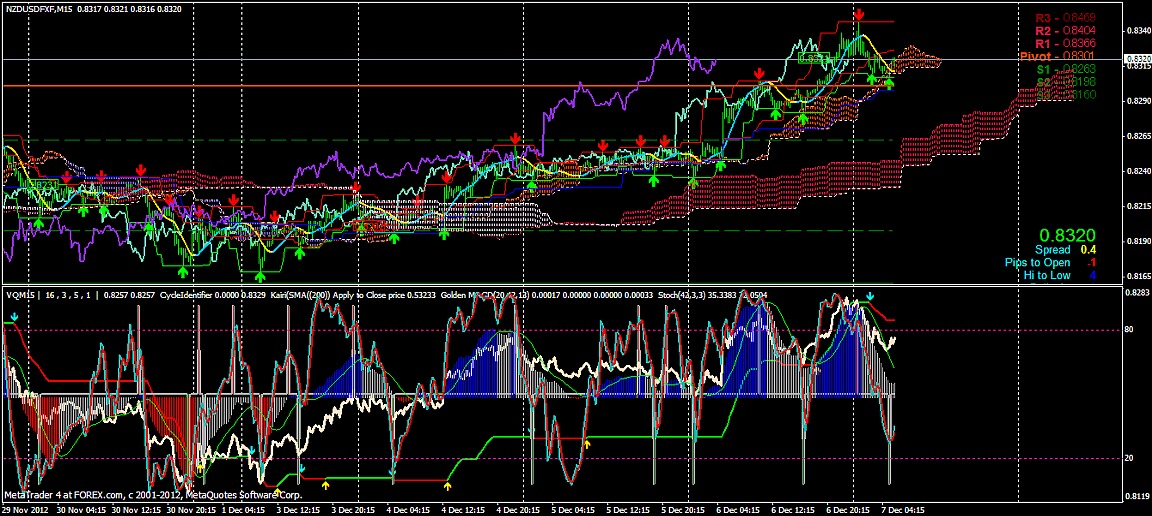Viewport: 1152px width, 516px height.
Task: Click the rightmost green buy arrow on price chart
Action: (889, 83)
